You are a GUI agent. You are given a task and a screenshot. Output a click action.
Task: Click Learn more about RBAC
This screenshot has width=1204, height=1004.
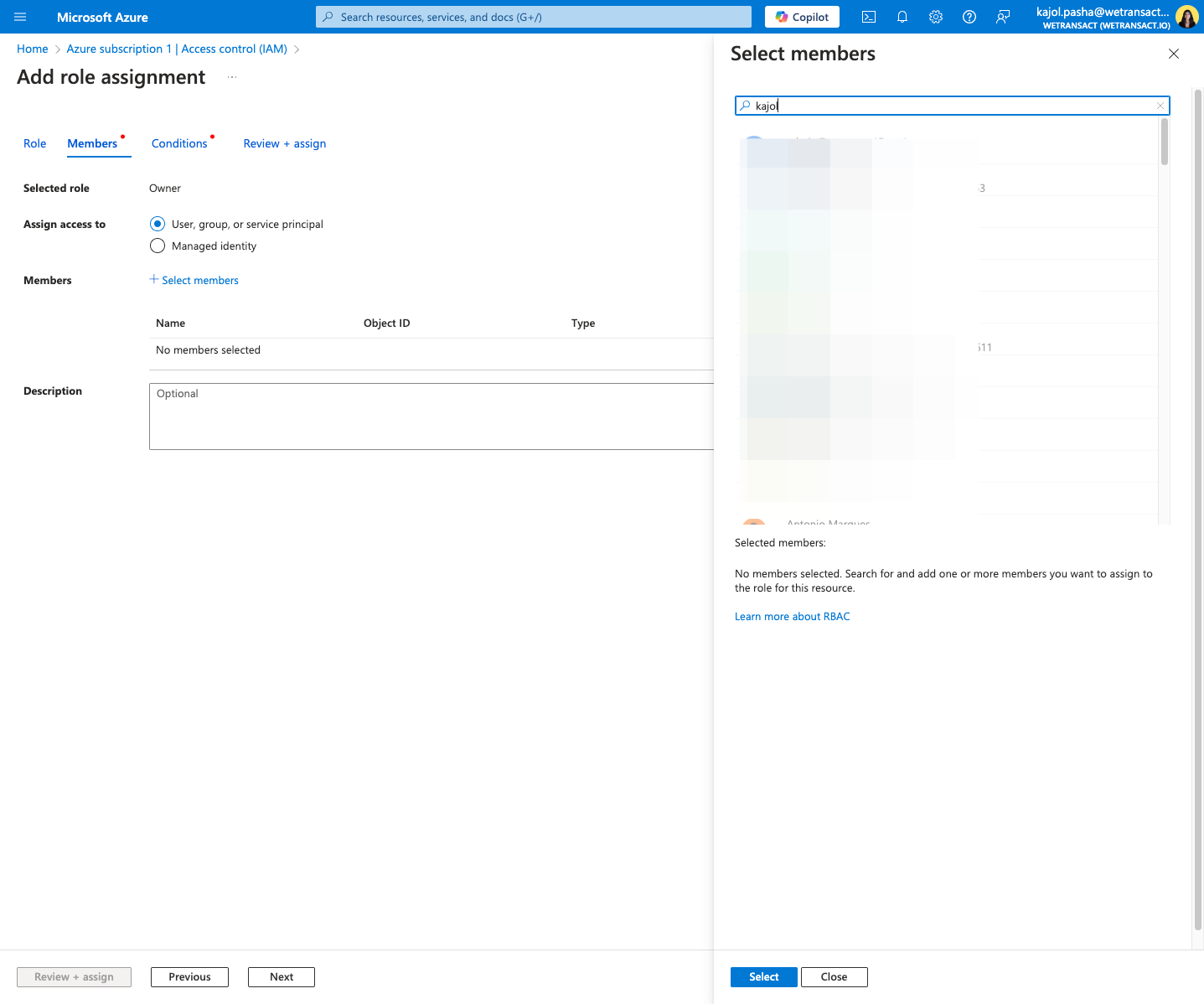click(x=793, y=616)
